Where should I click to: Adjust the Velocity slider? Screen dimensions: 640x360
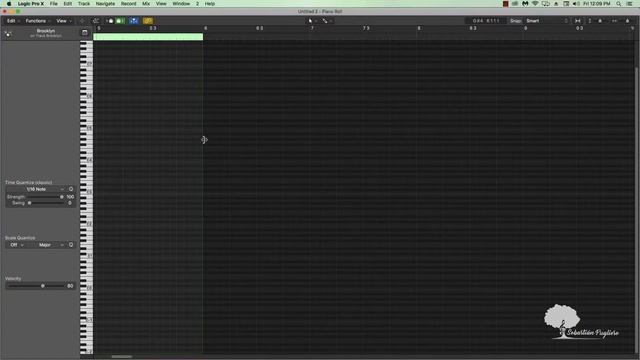pyautogui.click(x=37, y=286)
